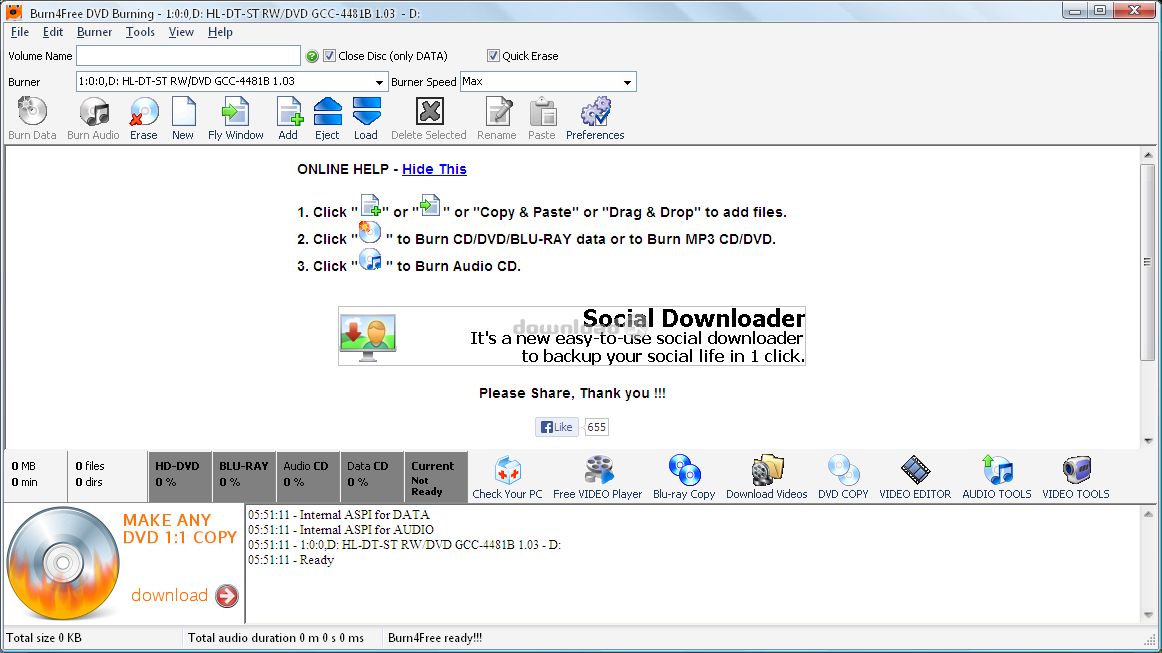Click the log pane scroll up arrow
This screenshot has height=653, width=1162.
point(1148,514)
